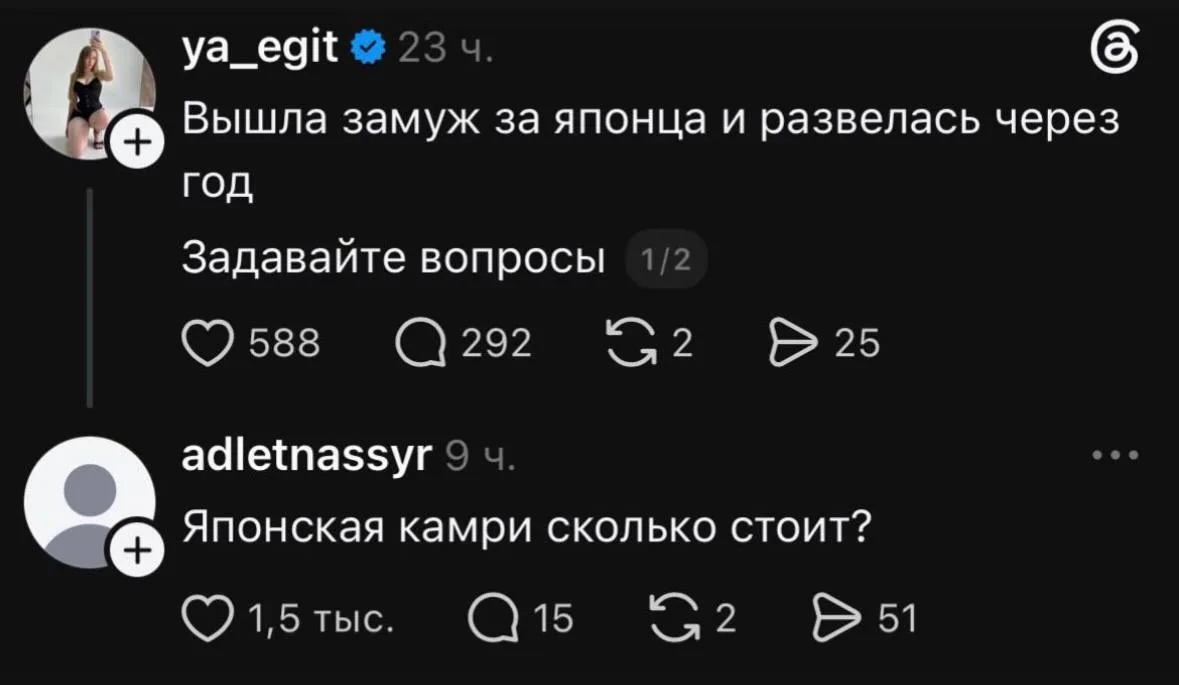
Task: Repost adletnassyr's comment
Action: [x=674, y=619]
